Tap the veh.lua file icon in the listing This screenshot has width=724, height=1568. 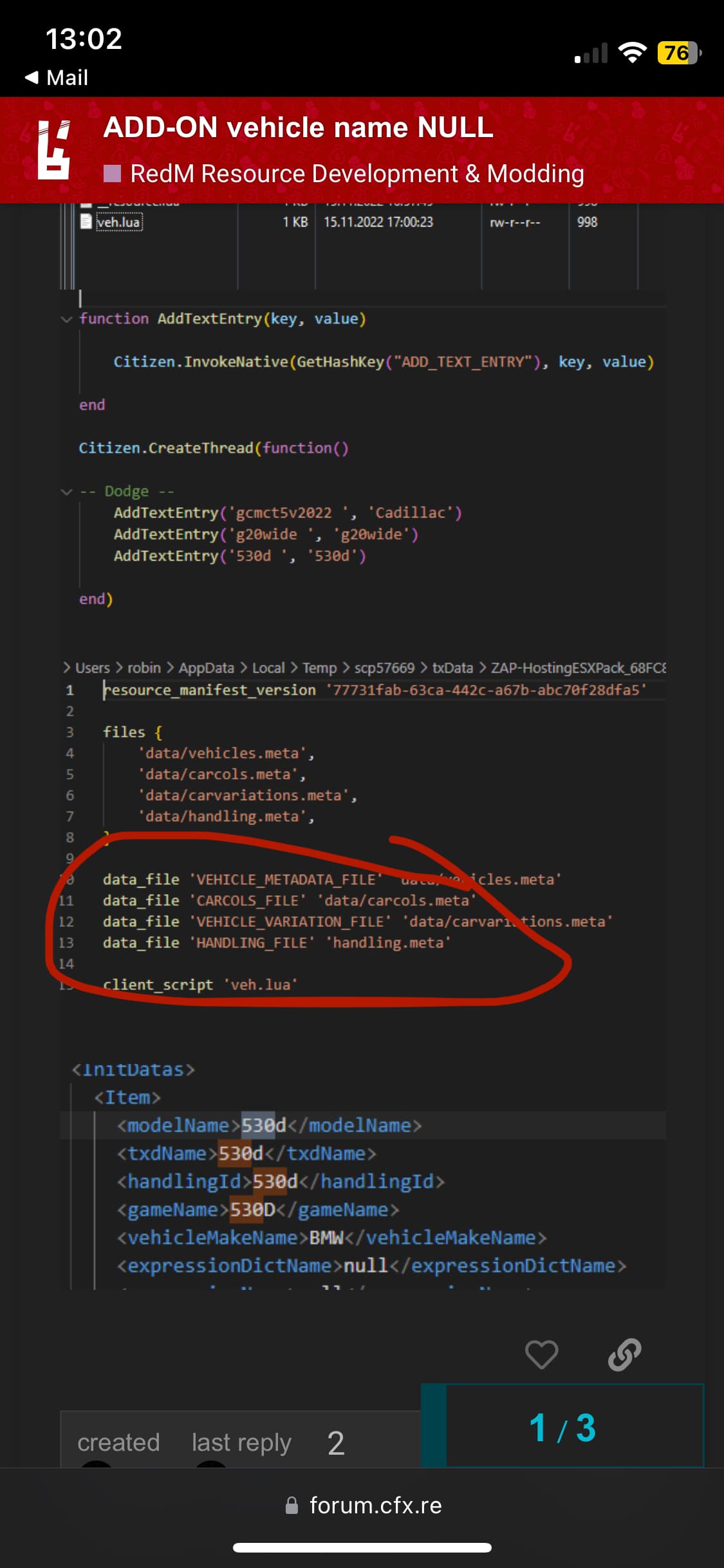point(86,222)
